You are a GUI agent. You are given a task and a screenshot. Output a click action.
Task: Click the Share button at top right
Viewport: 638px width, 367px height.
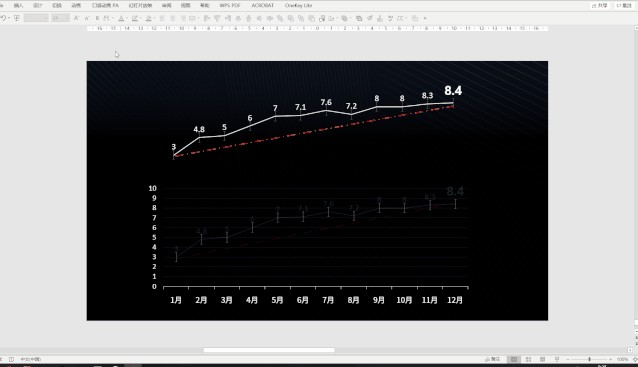point(600,6)
